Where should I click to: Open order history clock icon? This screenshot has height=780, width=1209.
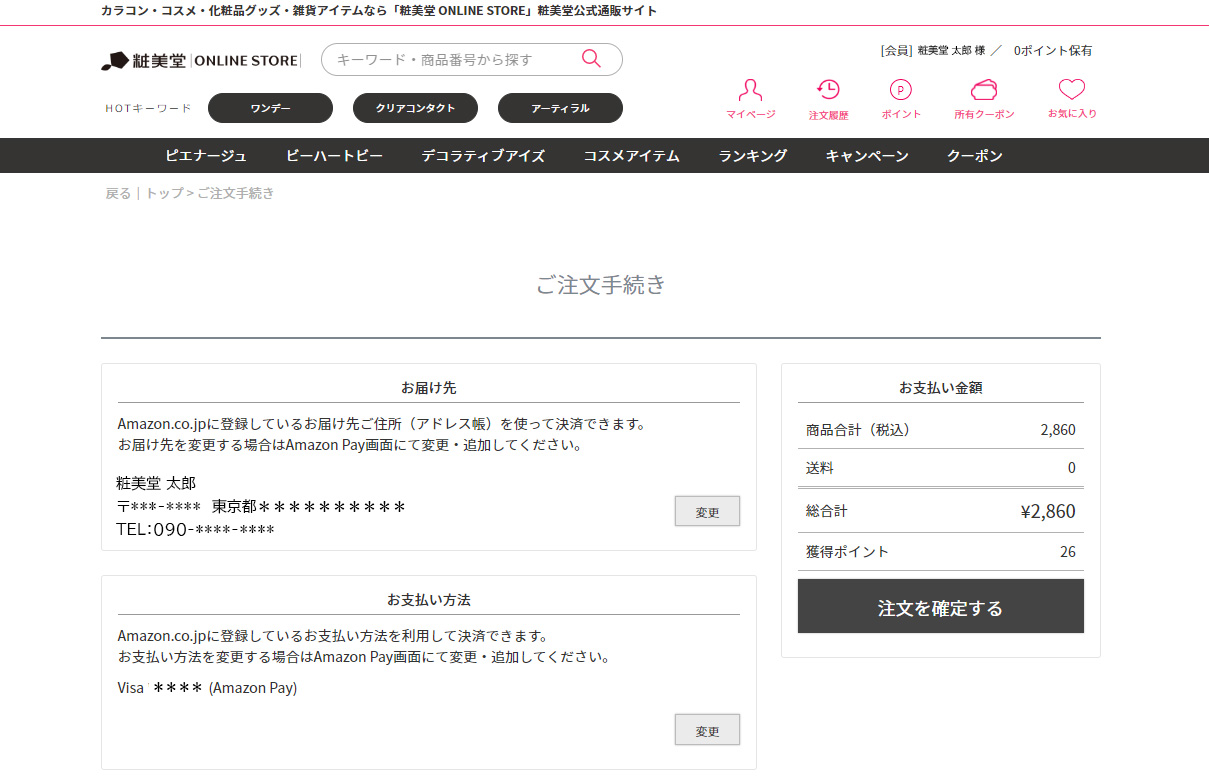click(x=828, y=91)
